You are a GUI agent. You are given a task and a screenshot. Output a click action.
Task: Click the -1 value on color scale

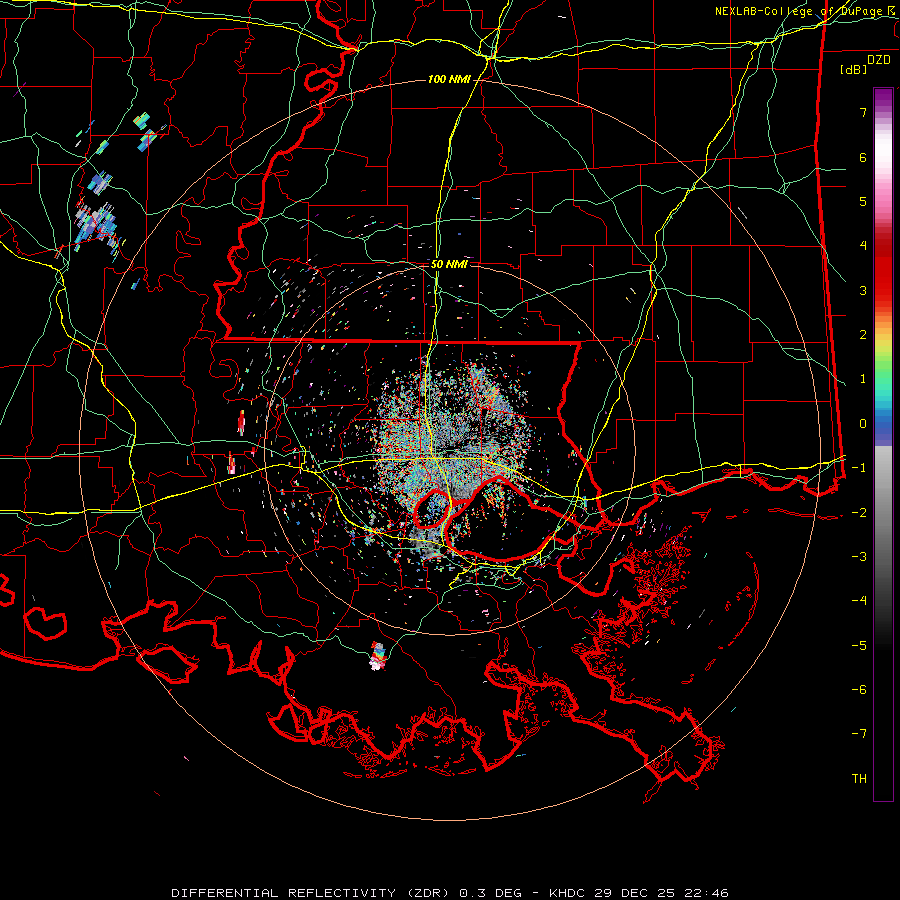859,468
